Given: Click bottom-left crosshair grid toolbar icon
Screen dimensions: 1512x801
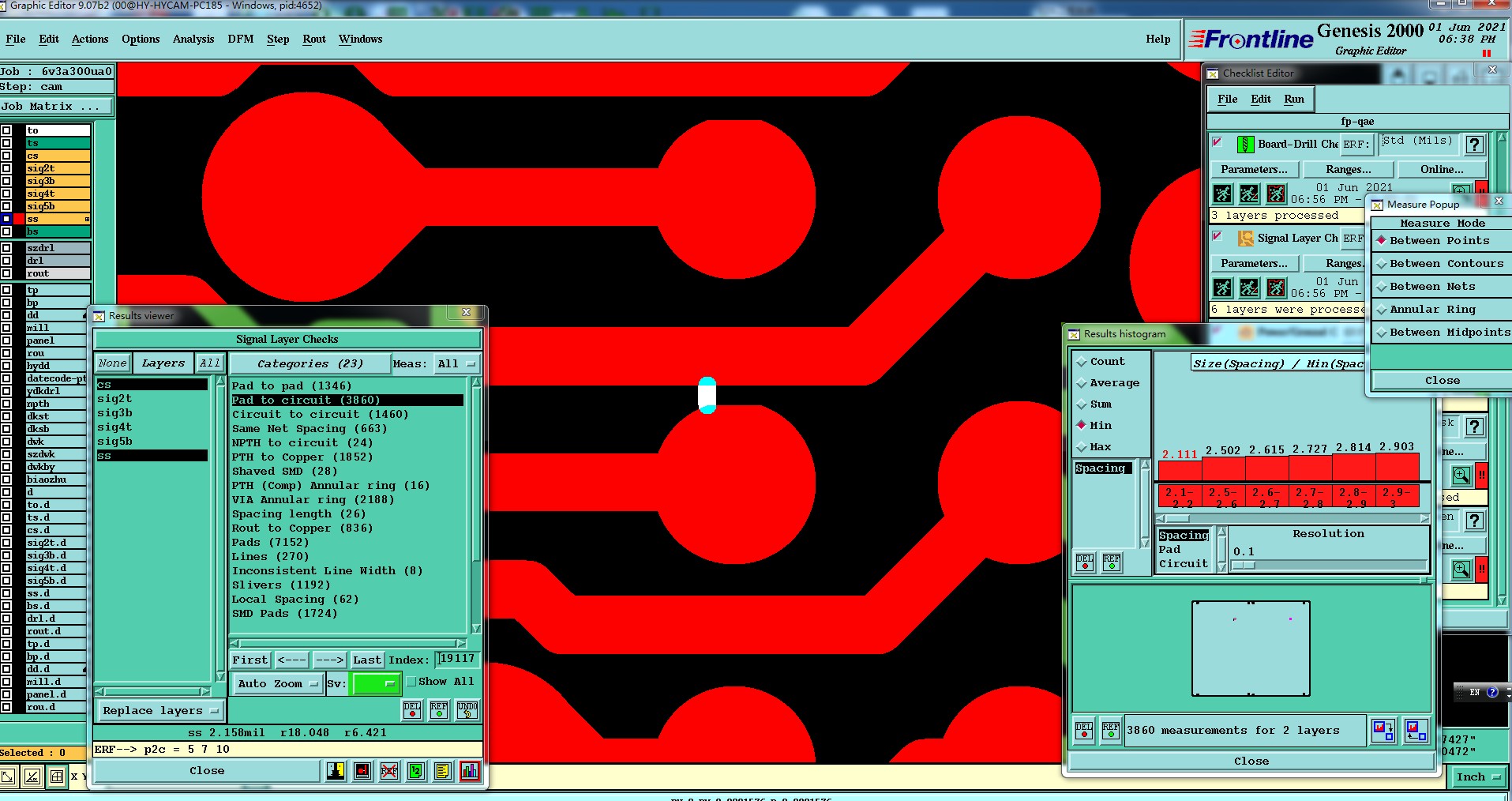Looking at the screenshot, I should [57, 777].
